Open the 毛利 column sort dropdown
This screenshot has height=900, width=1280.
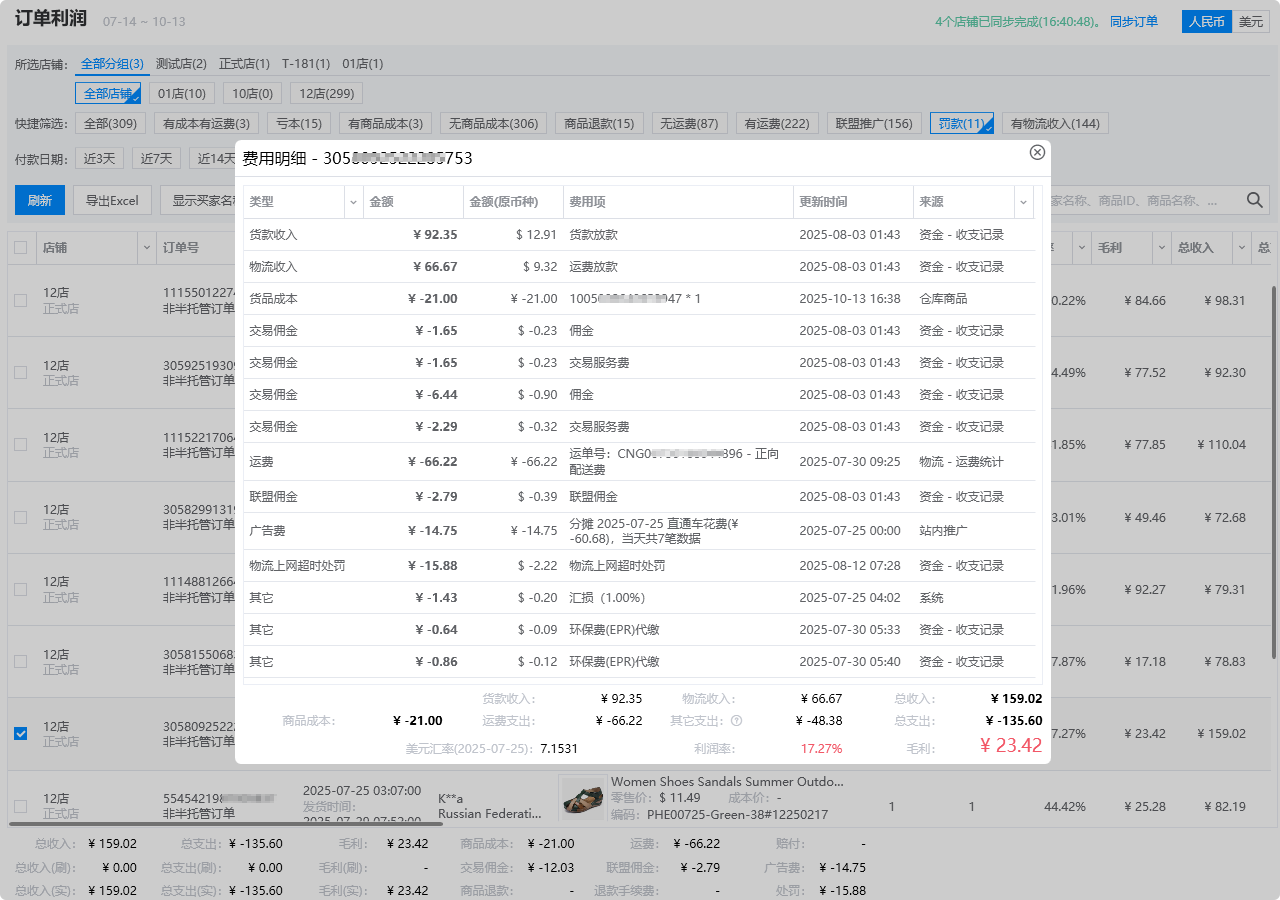click(x=1162, y=247)
